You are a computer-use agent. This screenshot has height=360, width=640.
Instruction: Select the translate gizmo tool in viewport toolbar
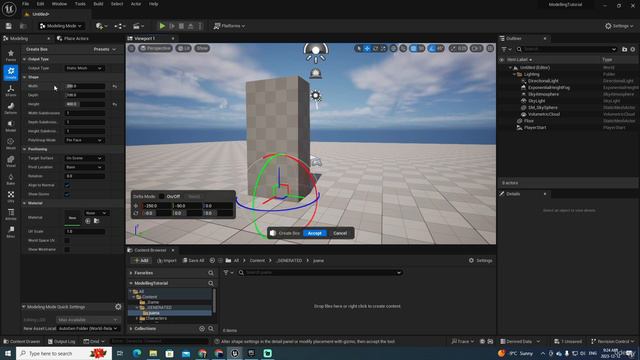[367, 49]
